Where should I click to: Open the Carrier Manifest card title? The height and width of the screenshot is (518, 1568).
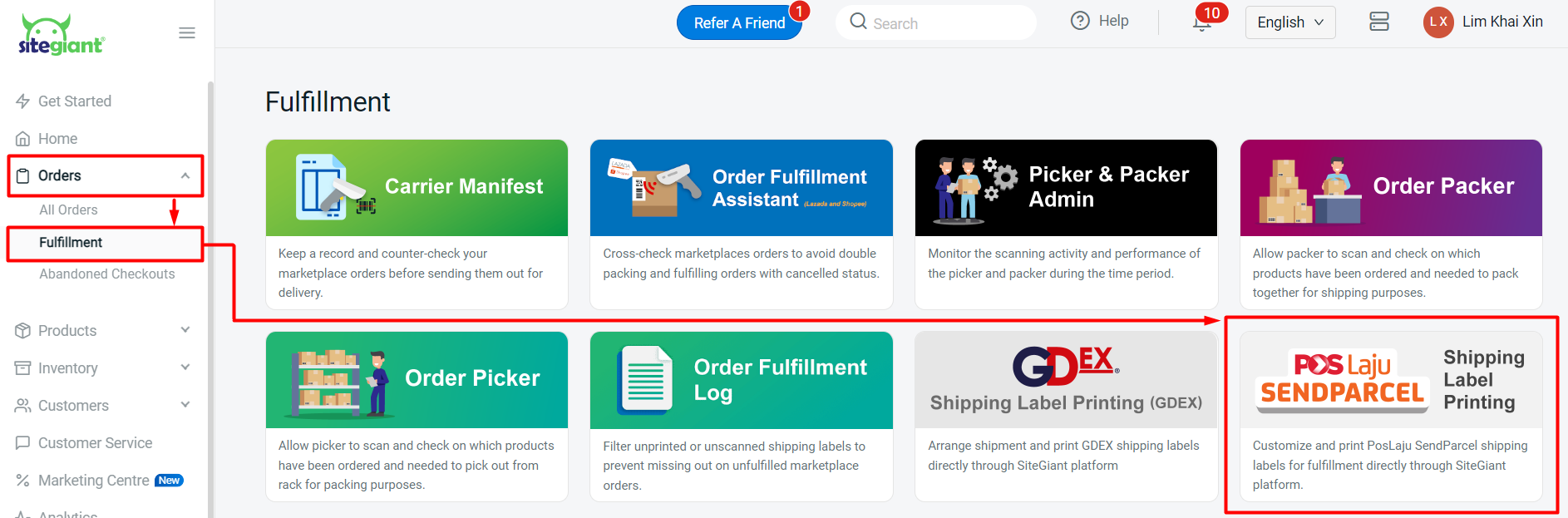pyautogui.click(x=464, y=186)
